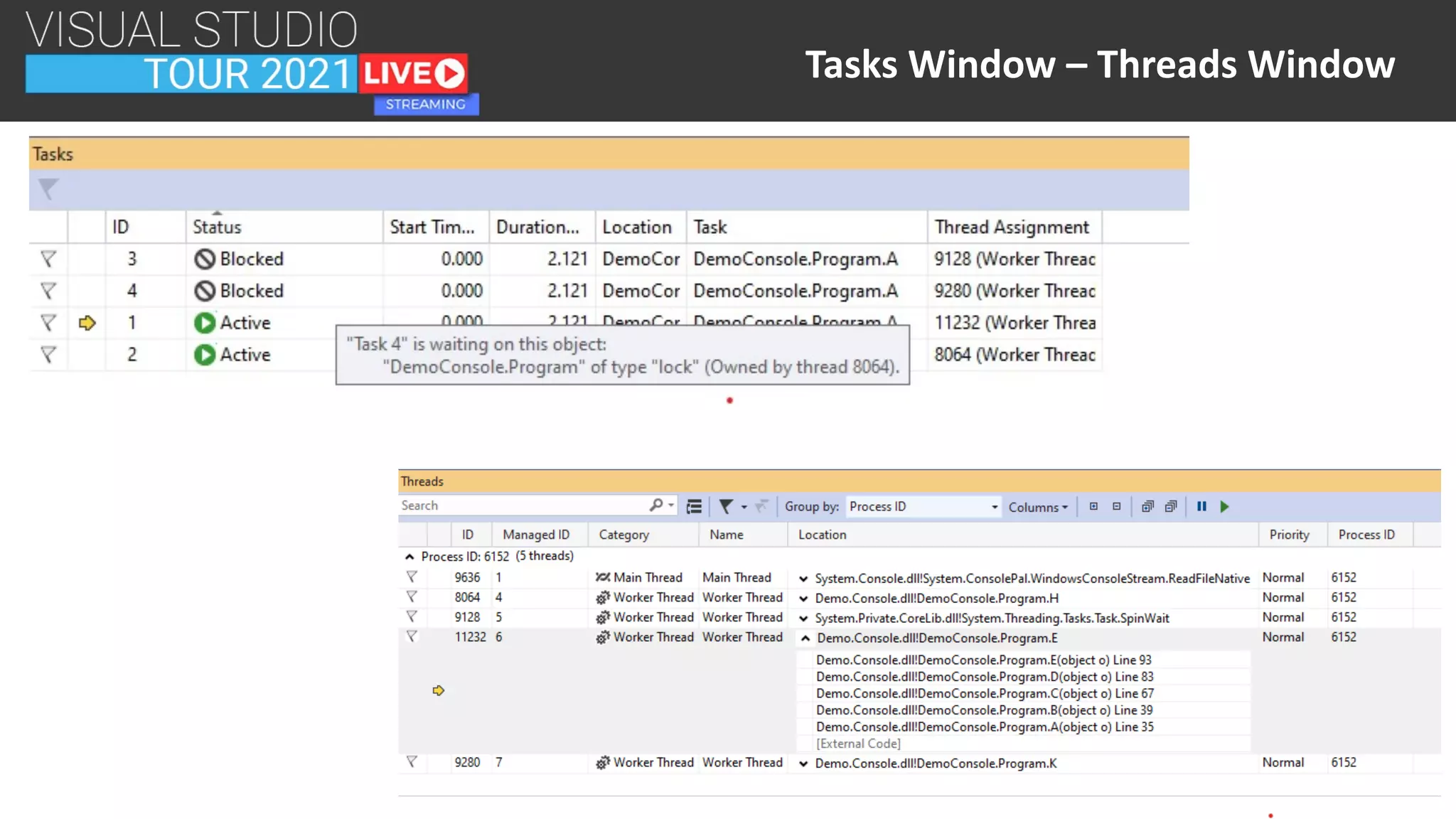Select stack frame Program.C Line 67

tap(985, 693)
